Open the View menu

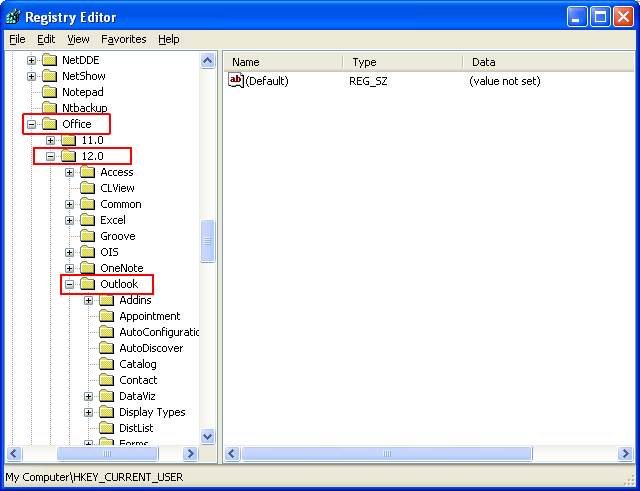coord(78,39)
